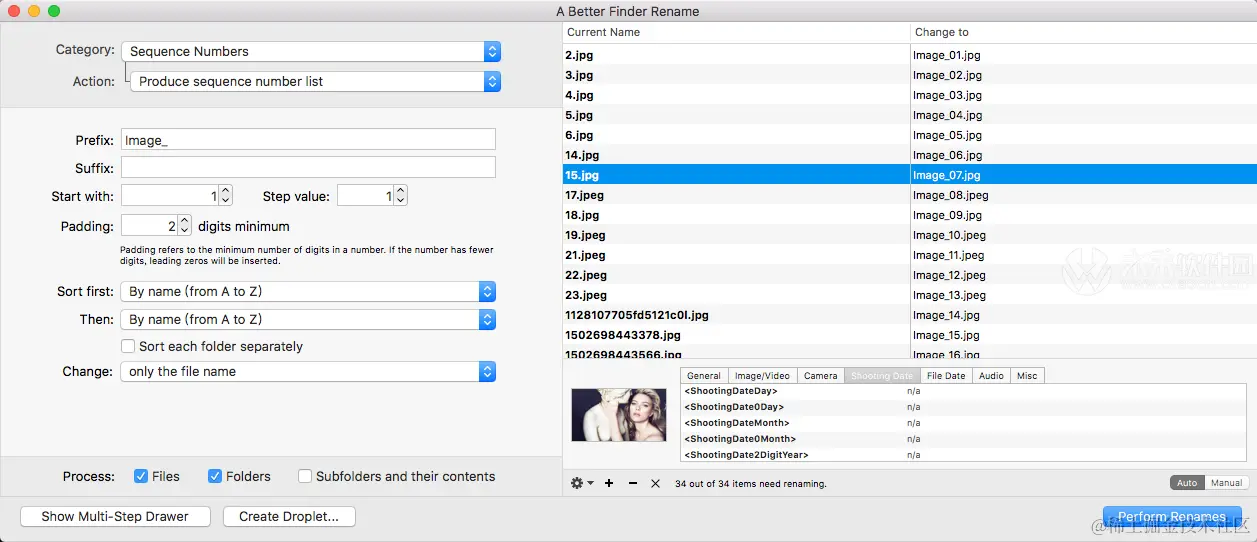Click Perform Renames button
This screenshot has width=1257, height=542.
[1172, 516]
